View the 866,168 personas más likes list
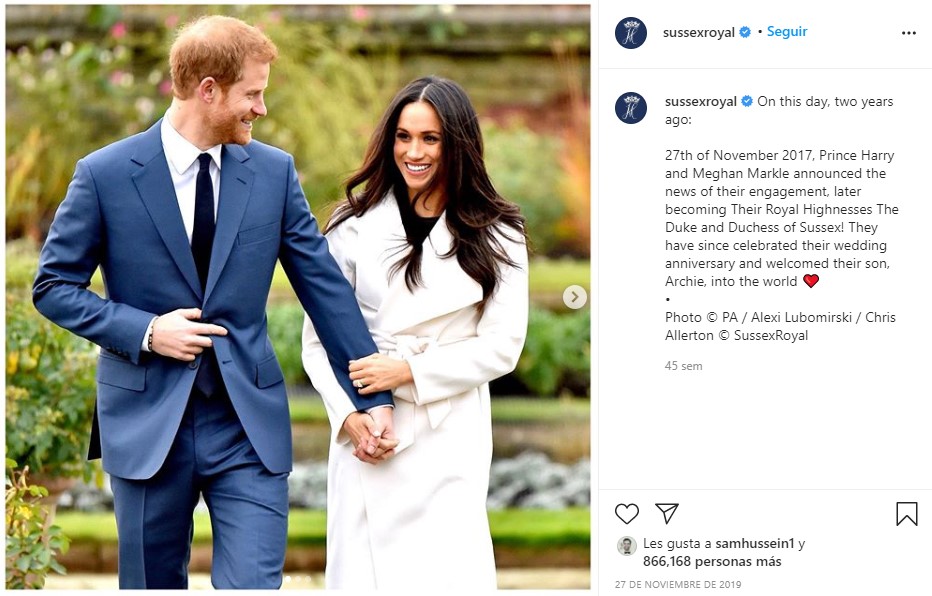The height and width of the screenshot is (596, 932). [712, 562]
